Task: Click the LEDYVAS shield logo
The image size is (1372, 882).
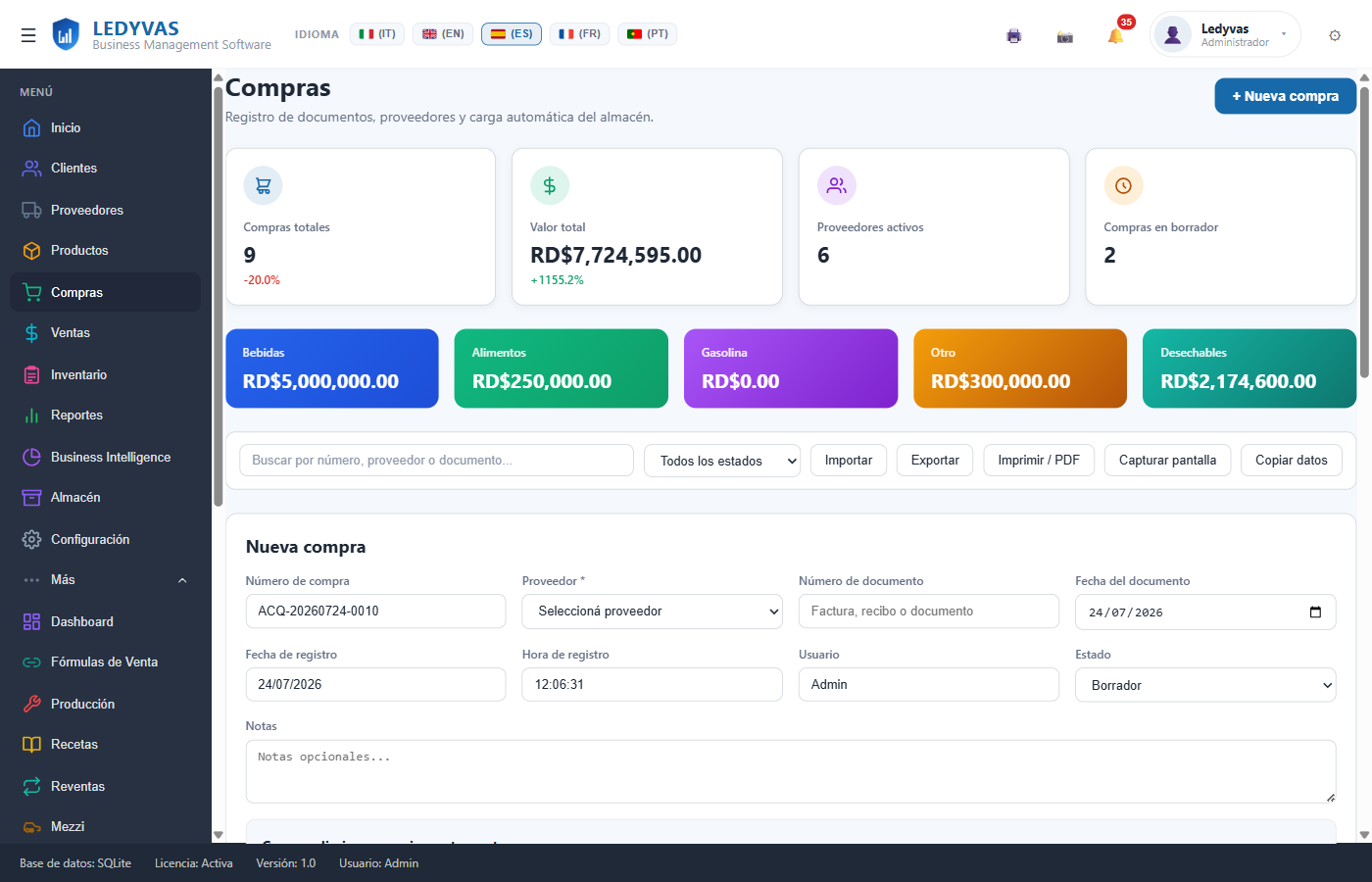Action: [x=66, y=35]
